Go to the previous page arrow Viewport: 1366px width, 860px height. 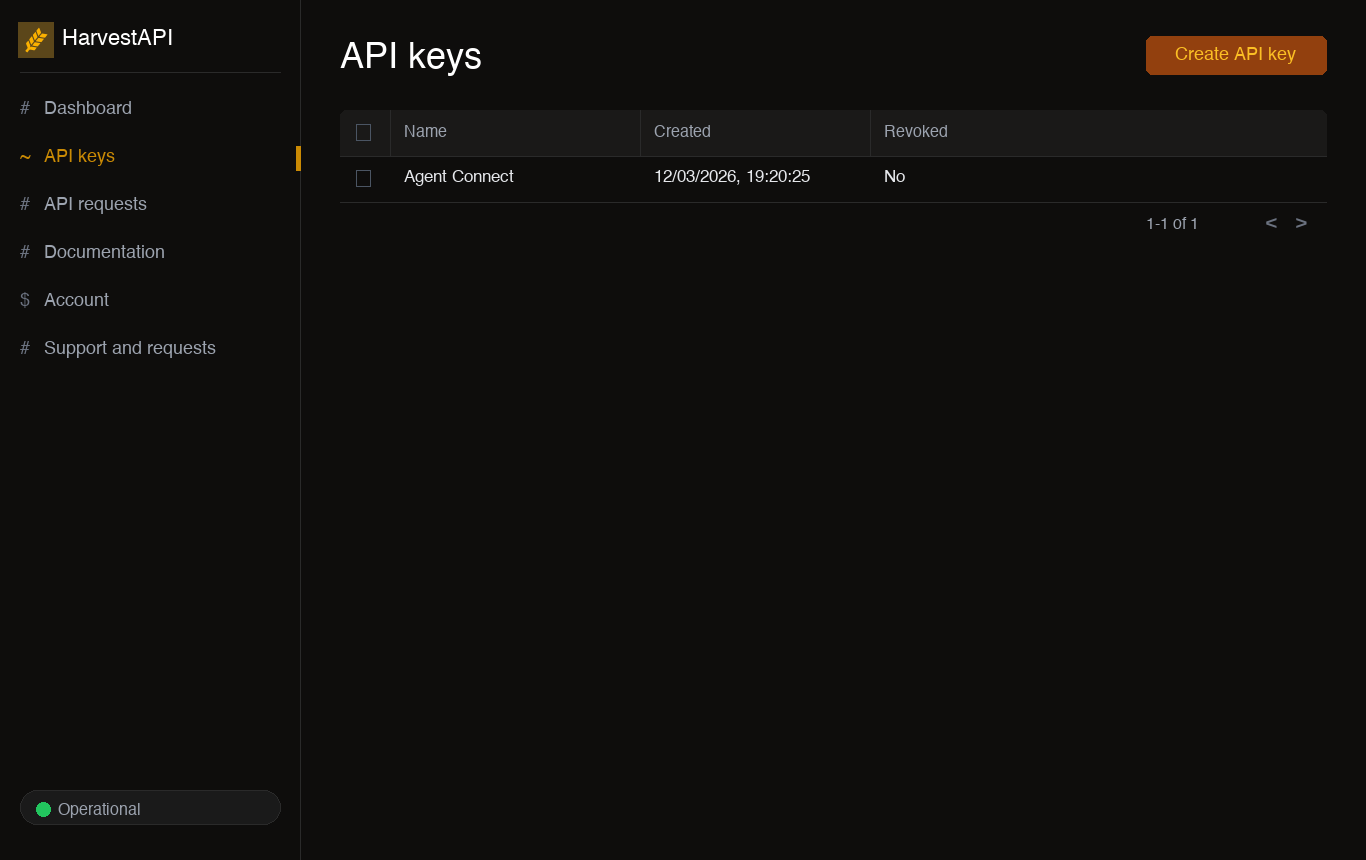pyautogui.click(x=1271, y=223)
